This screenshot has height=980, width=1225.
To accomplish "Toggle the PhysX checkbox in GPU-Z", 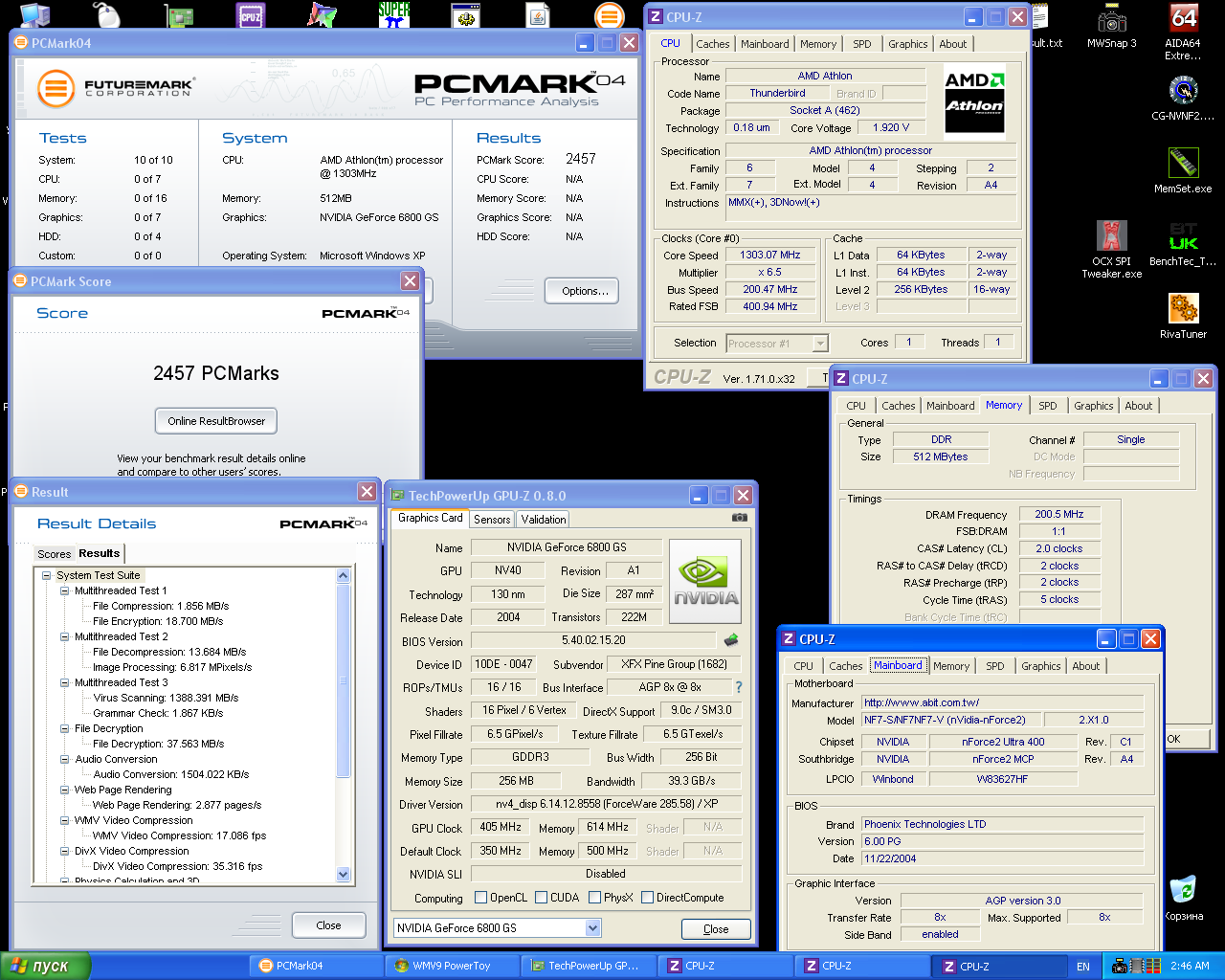I will click(595, 898).
